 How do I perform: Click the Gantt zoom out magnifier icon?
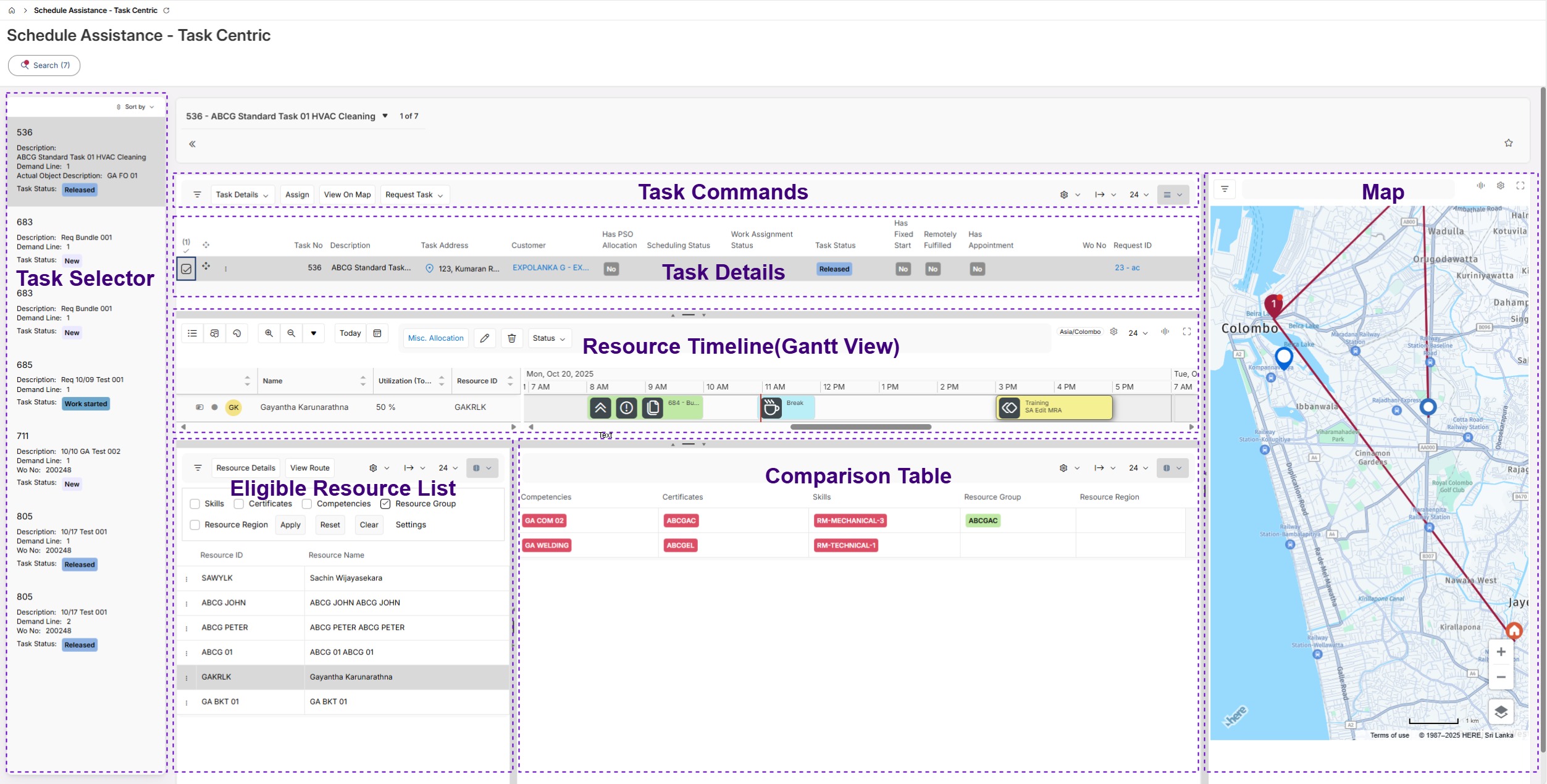click(291, 333)
